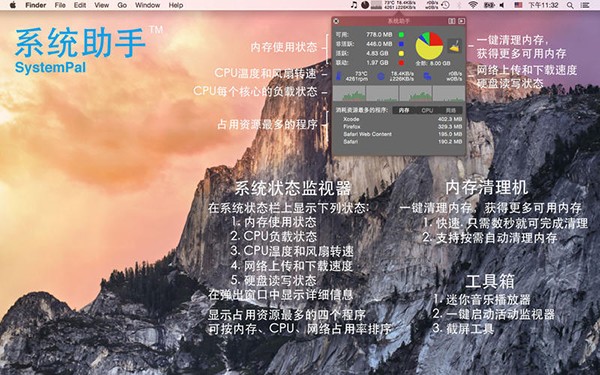
Task: Click the memory pie icon in menu bar
Action: pos(365,5)
